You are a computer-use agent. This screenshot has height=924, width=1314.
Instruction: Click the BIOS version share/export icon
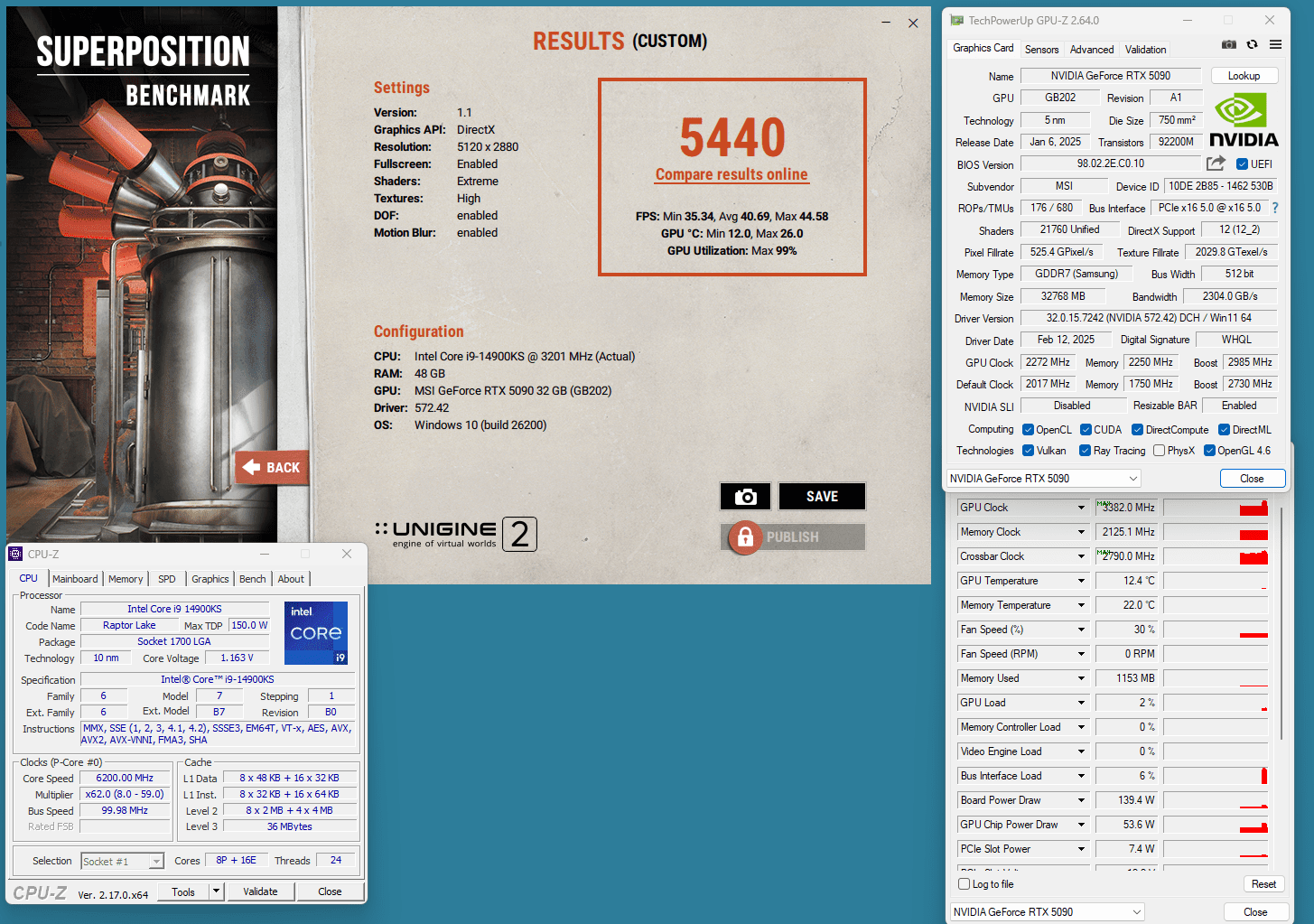click(x=1216, y=163)
